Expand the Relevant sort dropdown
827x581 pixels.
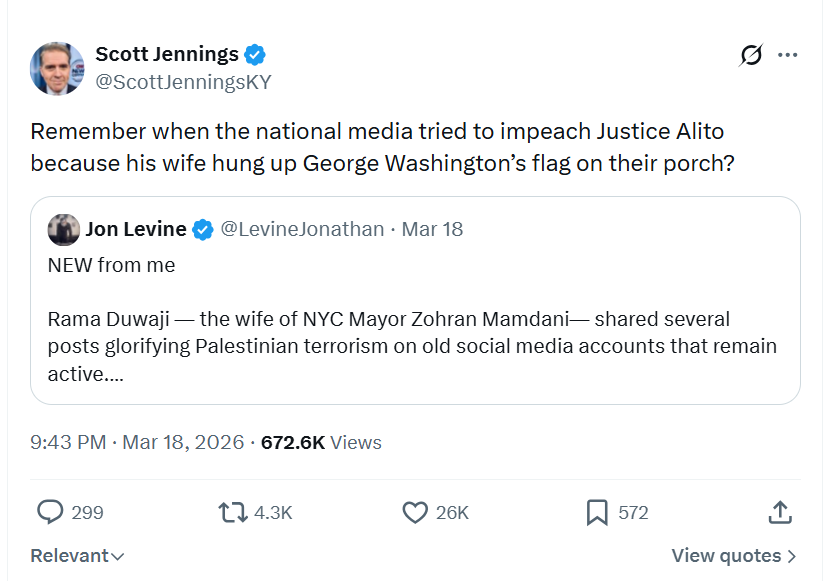[x=77, y=556]
